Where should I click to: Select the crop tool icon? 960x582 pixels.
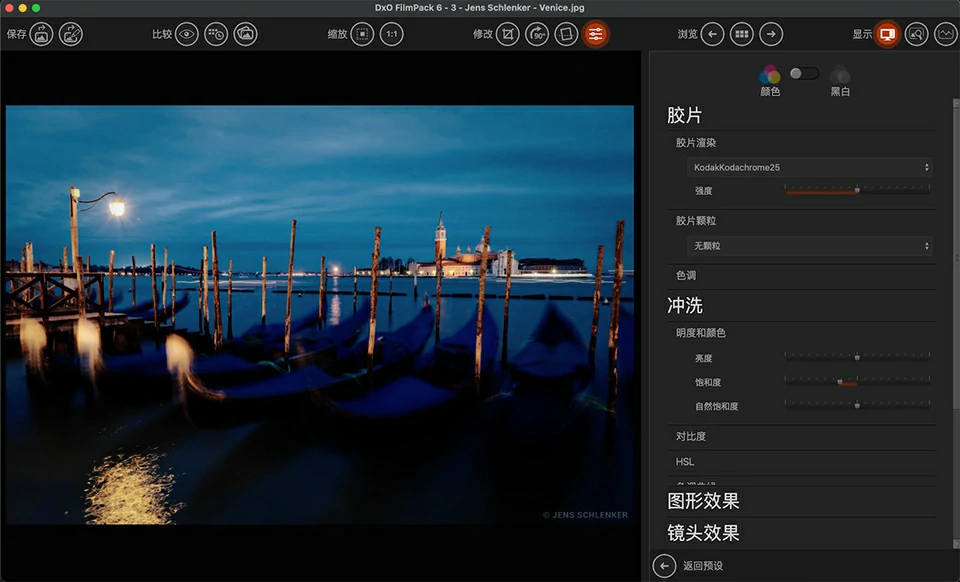click(x=508, y=34)
